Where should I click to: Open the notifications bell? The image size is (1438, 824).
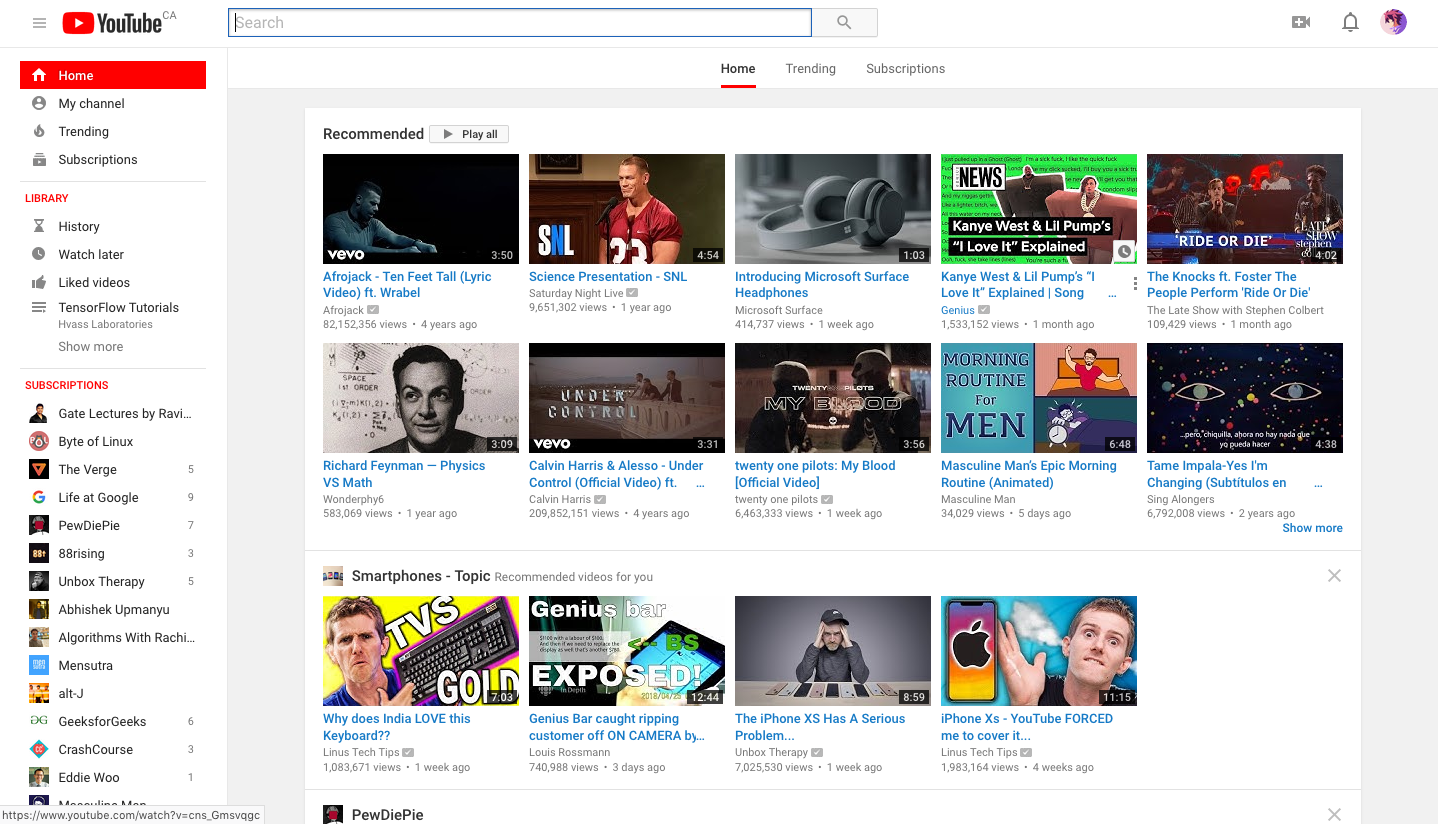(x=1350, y=22)
